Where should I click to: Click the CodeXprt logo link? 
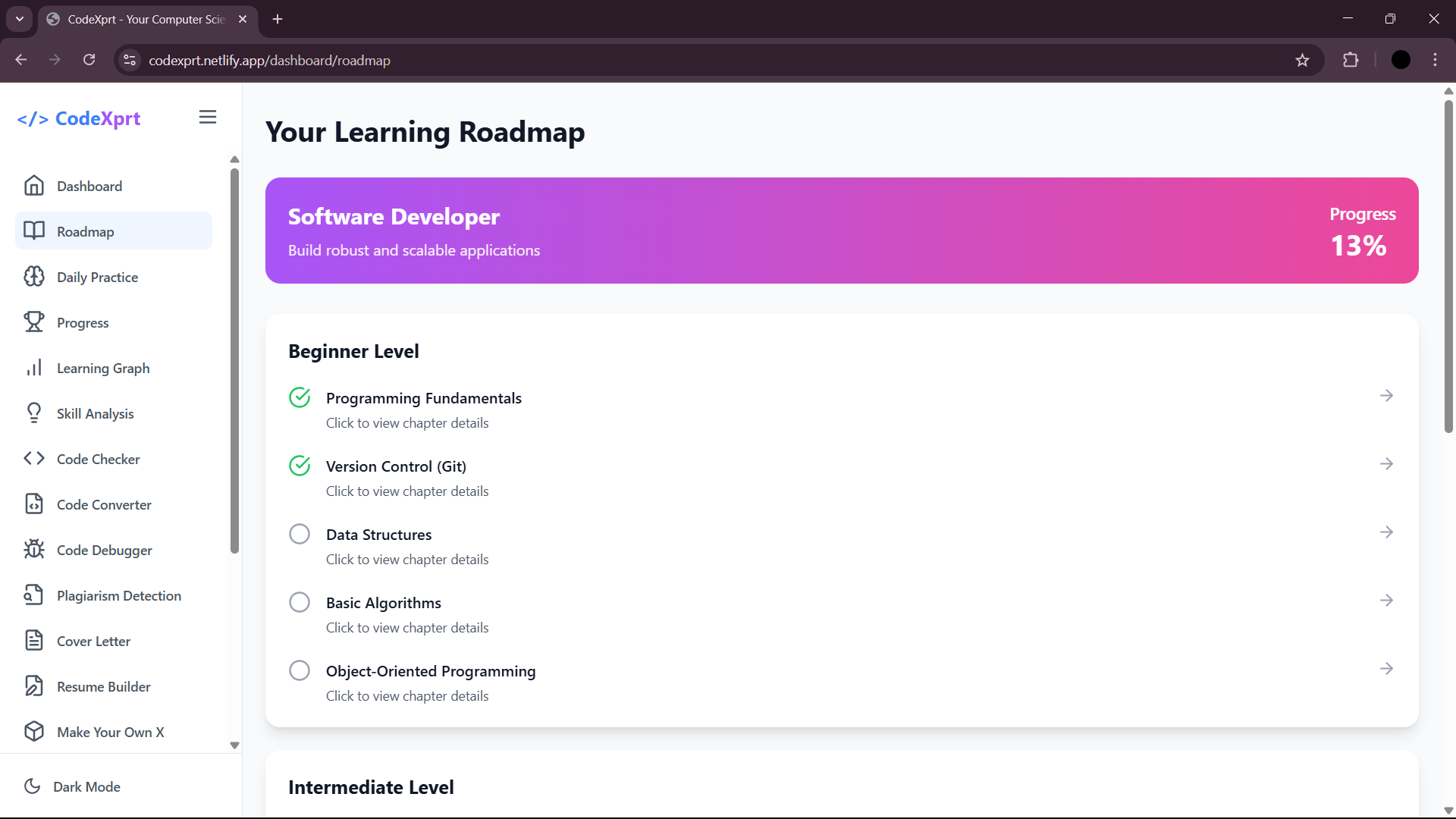pos(79,119)
